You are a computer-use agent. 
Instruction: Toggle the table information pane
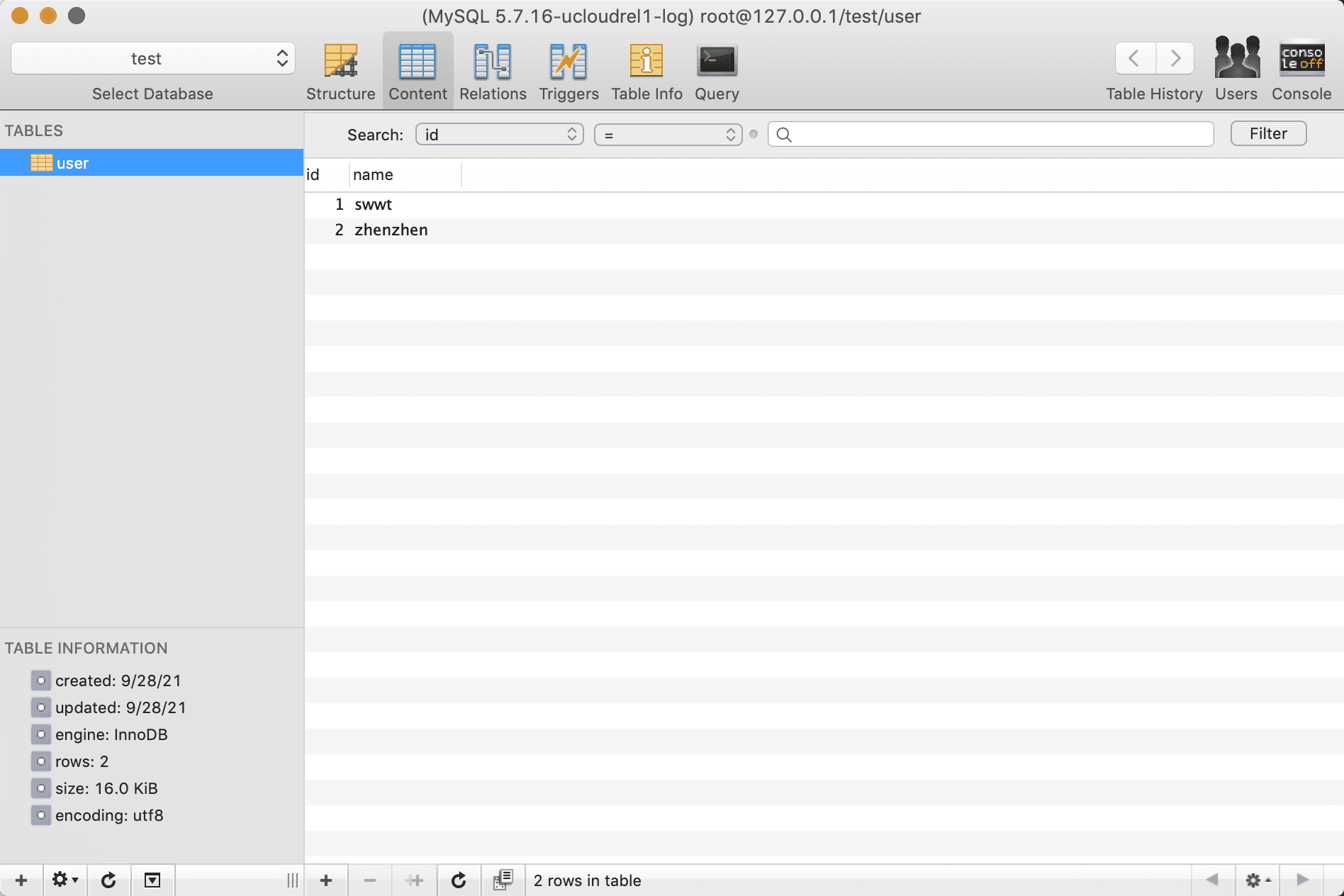(x=152, y=880)
